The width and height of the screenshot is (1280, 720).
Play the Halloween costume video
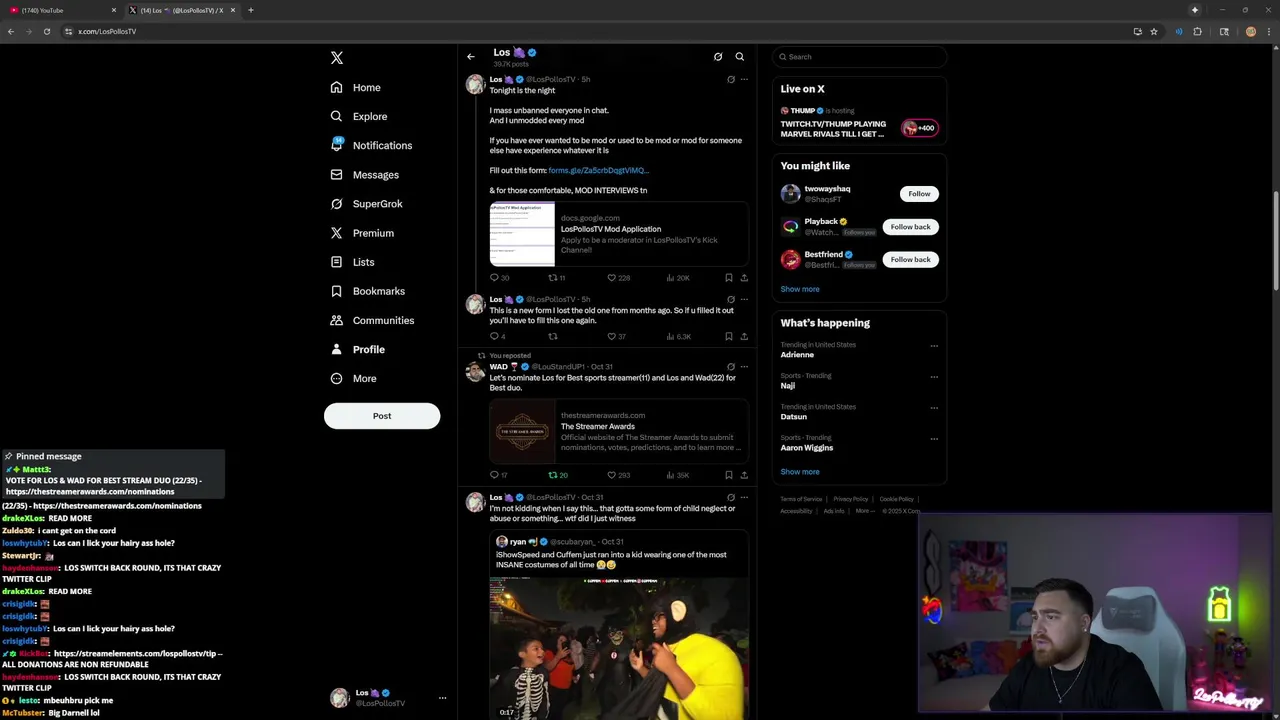point(619,648)
